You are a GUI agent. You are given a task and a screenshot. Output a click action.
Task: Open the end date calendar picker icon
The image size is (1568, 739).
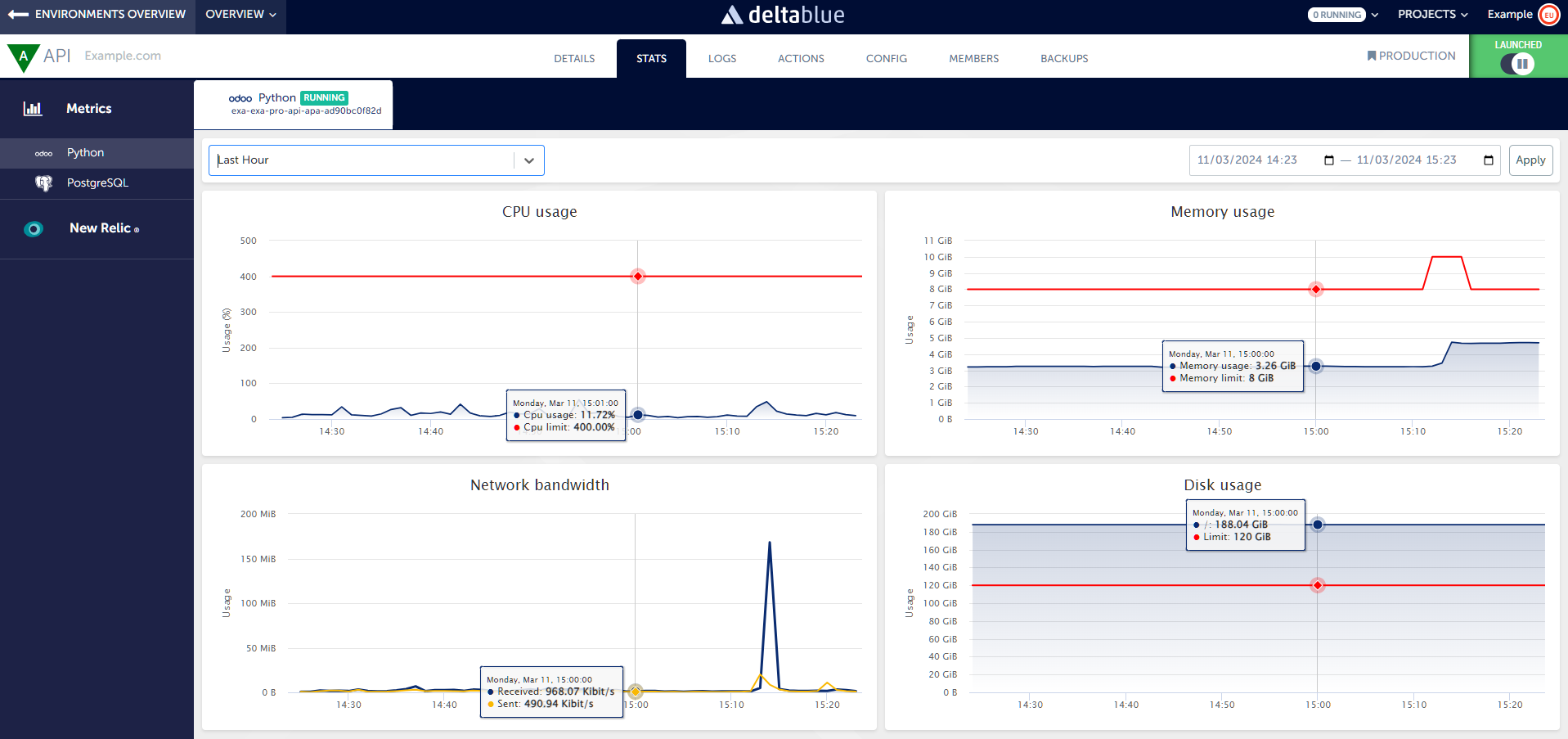pyautogui.click(x=1489, y=160)
